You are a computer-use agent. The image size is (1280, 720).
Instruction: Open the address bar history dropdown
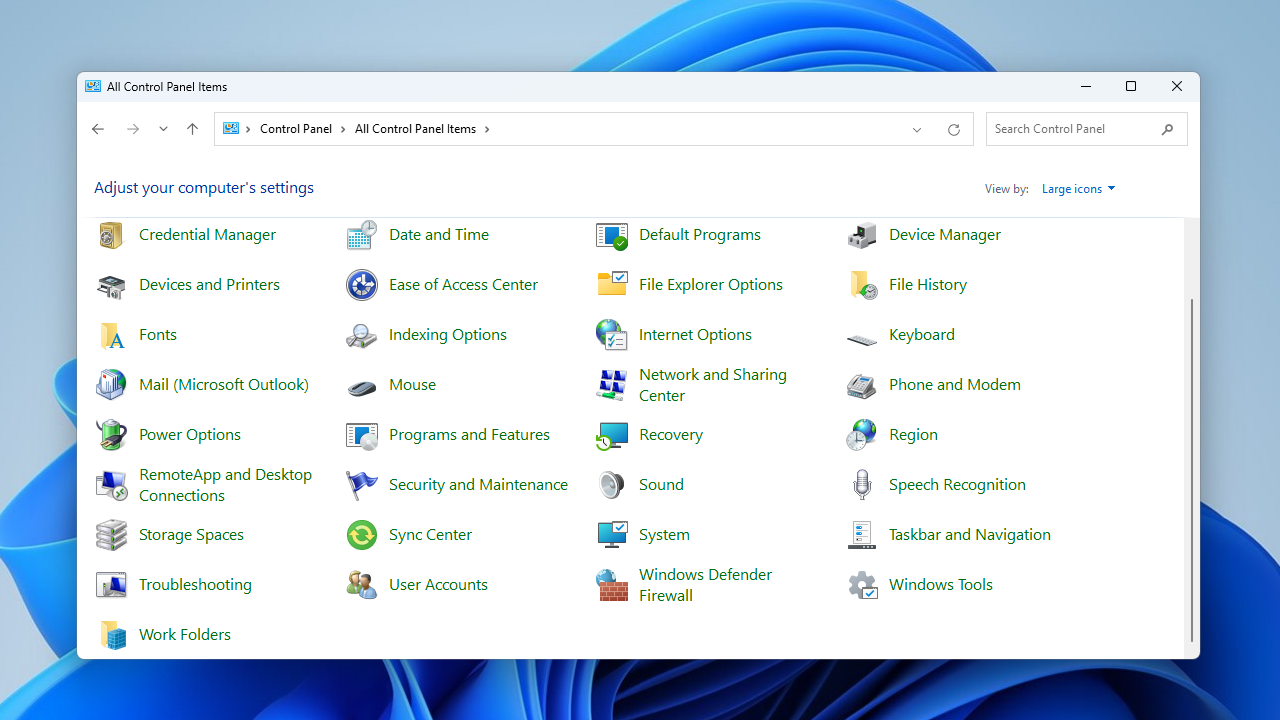pos(917,129)
